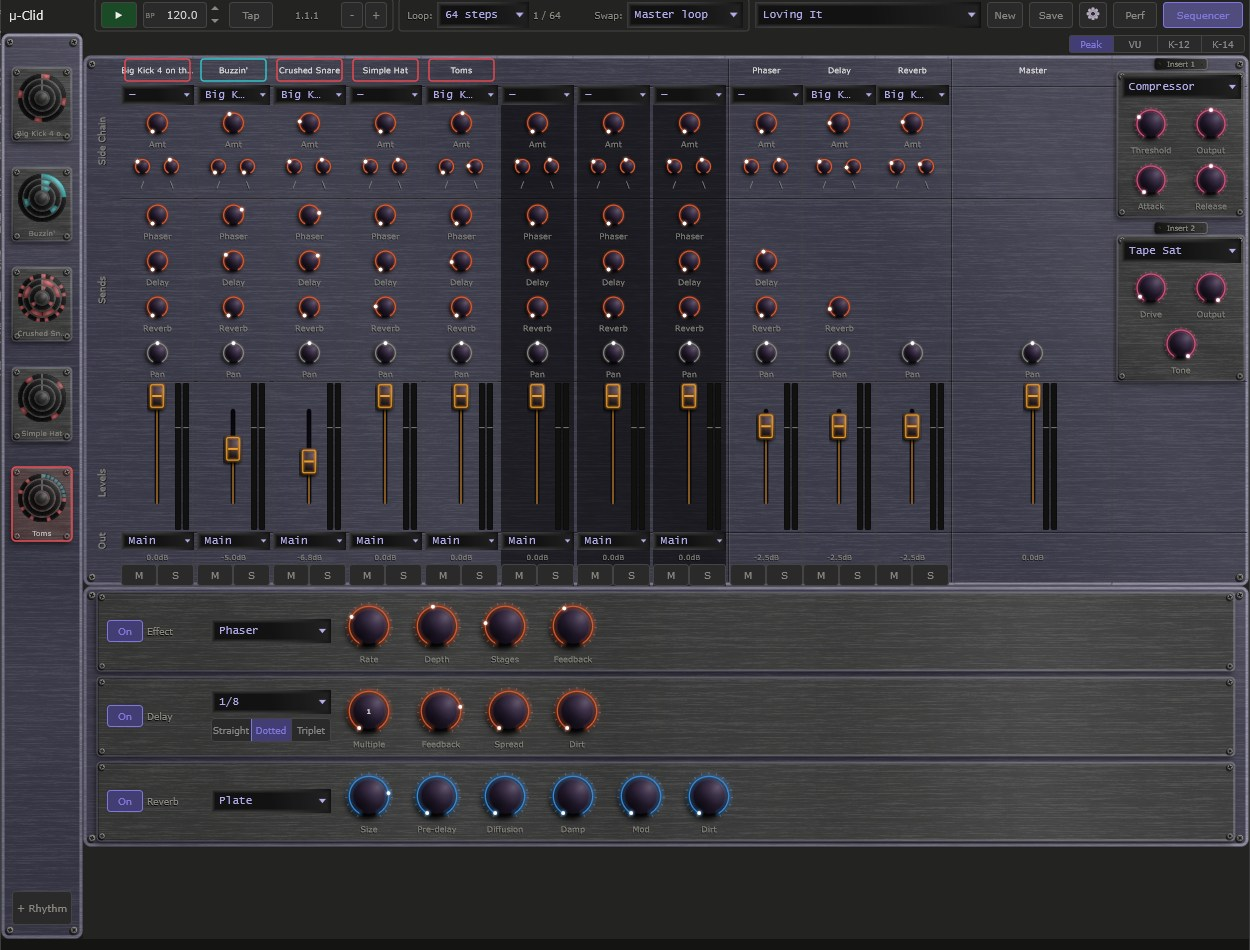Viewport: 1250px width, 950px height.
Task: Switch meter mode to K-12 tab
Action: pos(1179,44)
